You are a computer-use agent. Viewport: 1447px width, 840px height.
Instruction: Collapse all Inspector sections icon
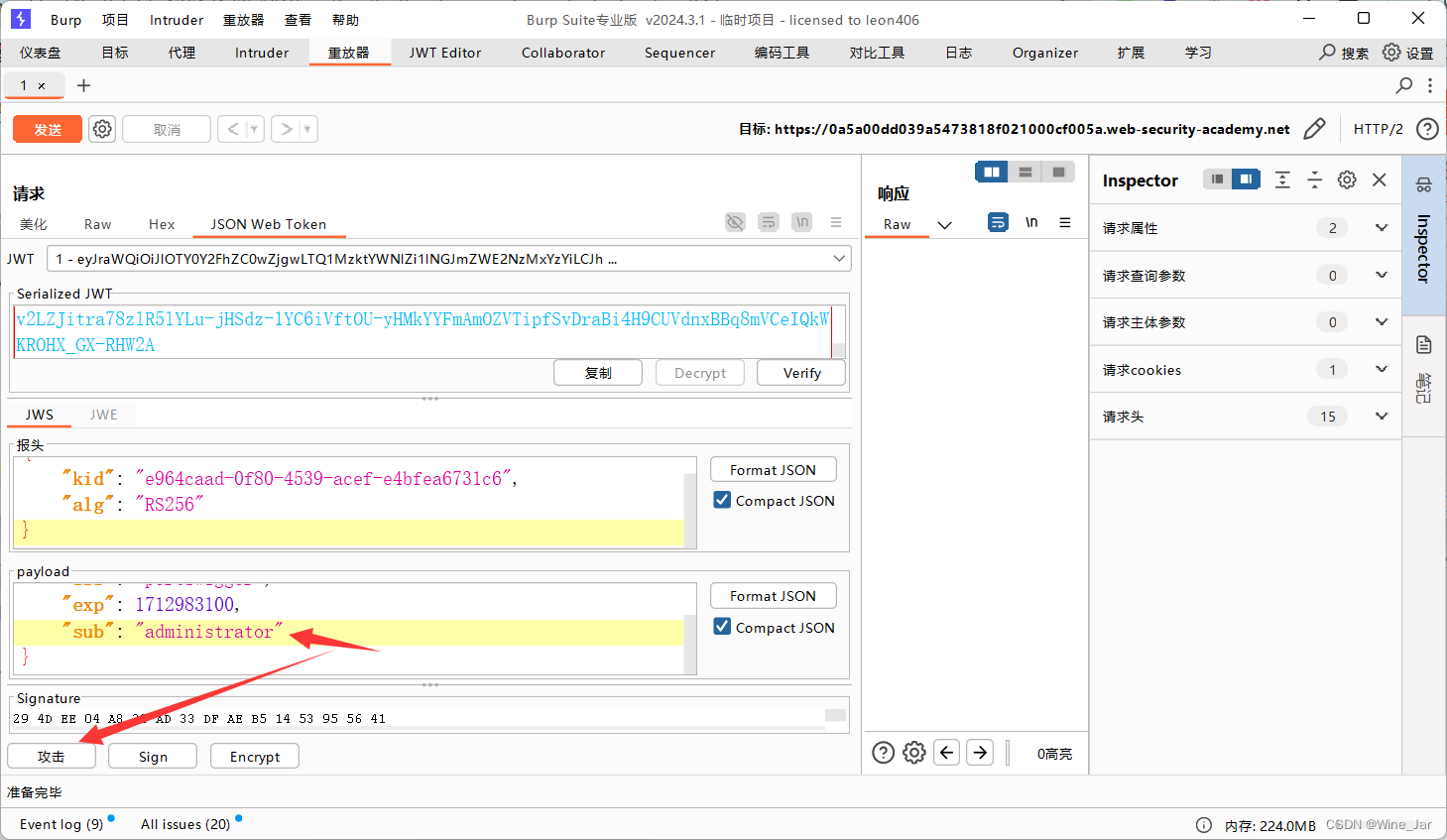1314,180
